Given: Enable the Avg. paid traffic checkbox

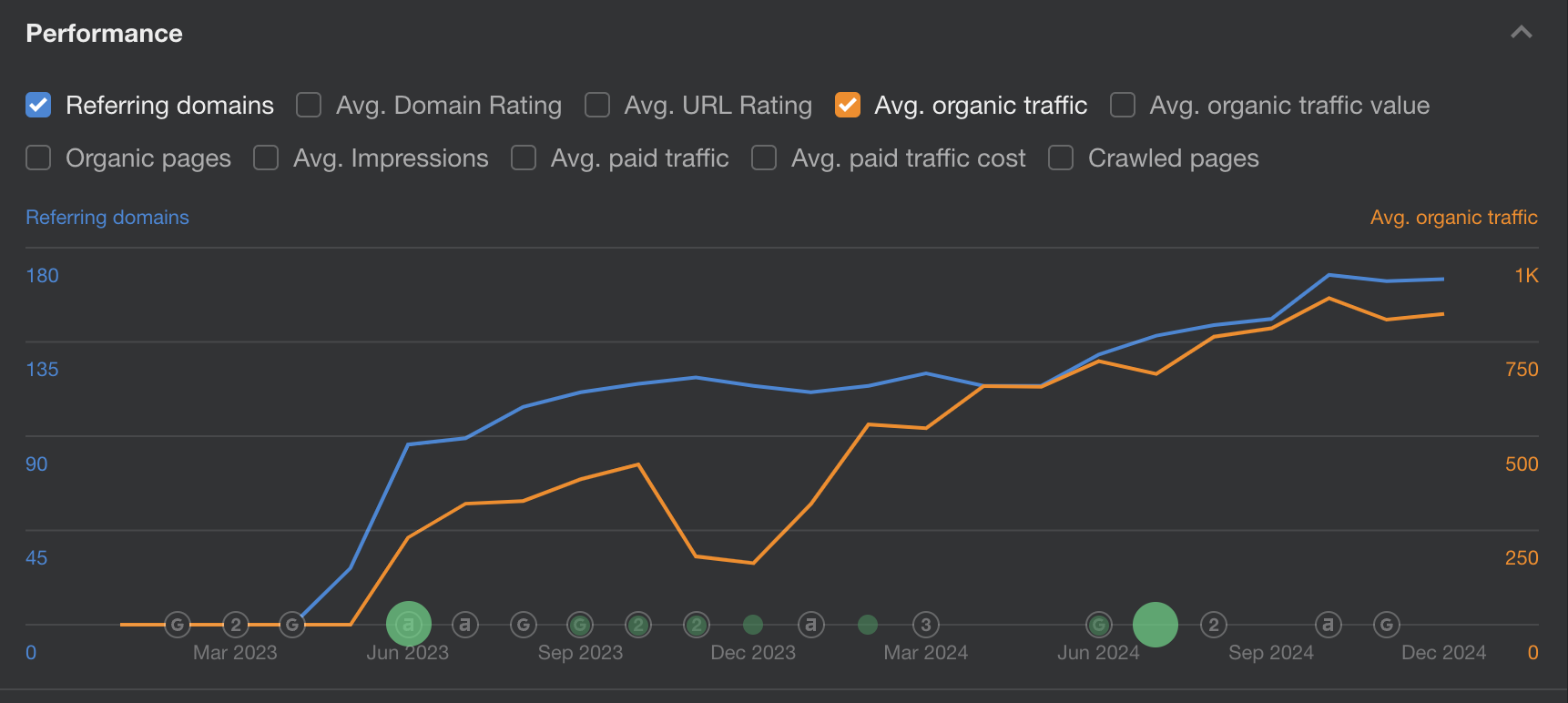Looking at the screenshot, I should (524, 158).
